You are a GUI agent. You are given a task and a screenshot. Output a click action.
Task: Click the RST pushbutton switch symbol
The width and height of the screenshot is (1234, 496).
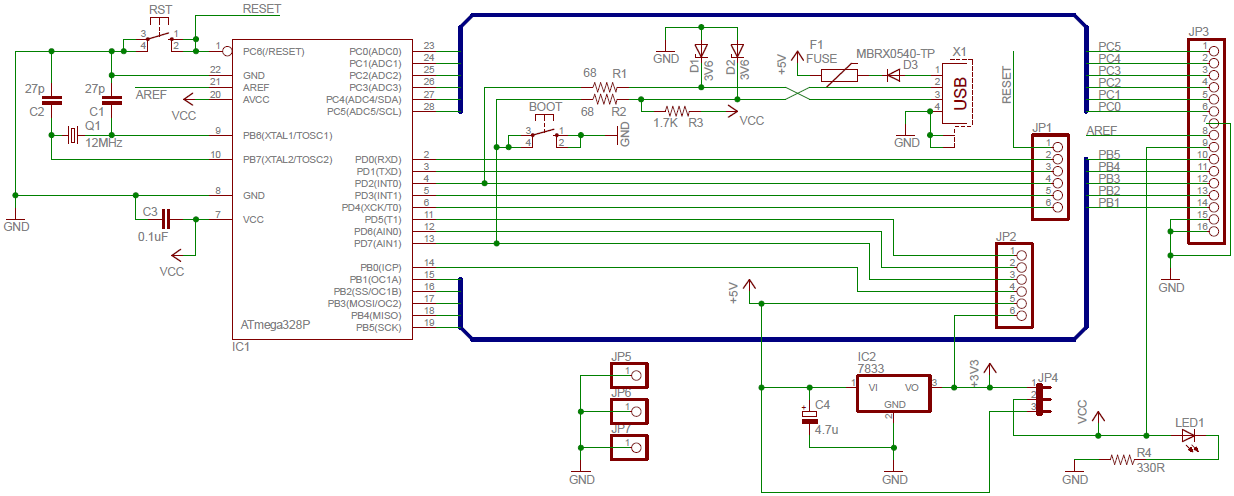160,38
